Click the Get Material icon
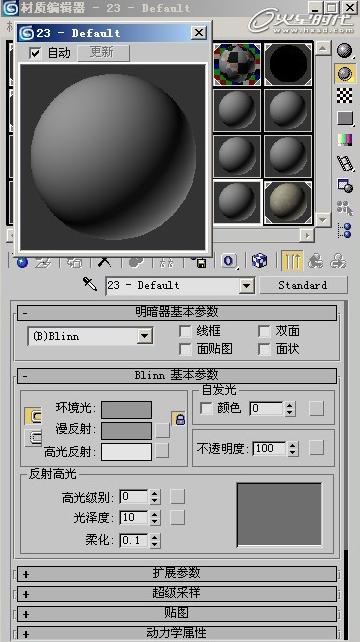The width and height of the screenshot is (360, 642). 22,262
